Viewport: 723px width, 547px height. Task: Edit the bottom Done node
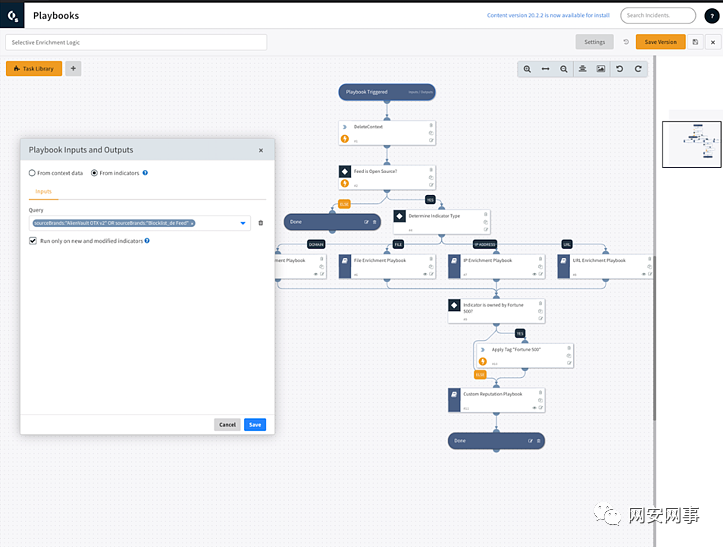pos(530,441)
